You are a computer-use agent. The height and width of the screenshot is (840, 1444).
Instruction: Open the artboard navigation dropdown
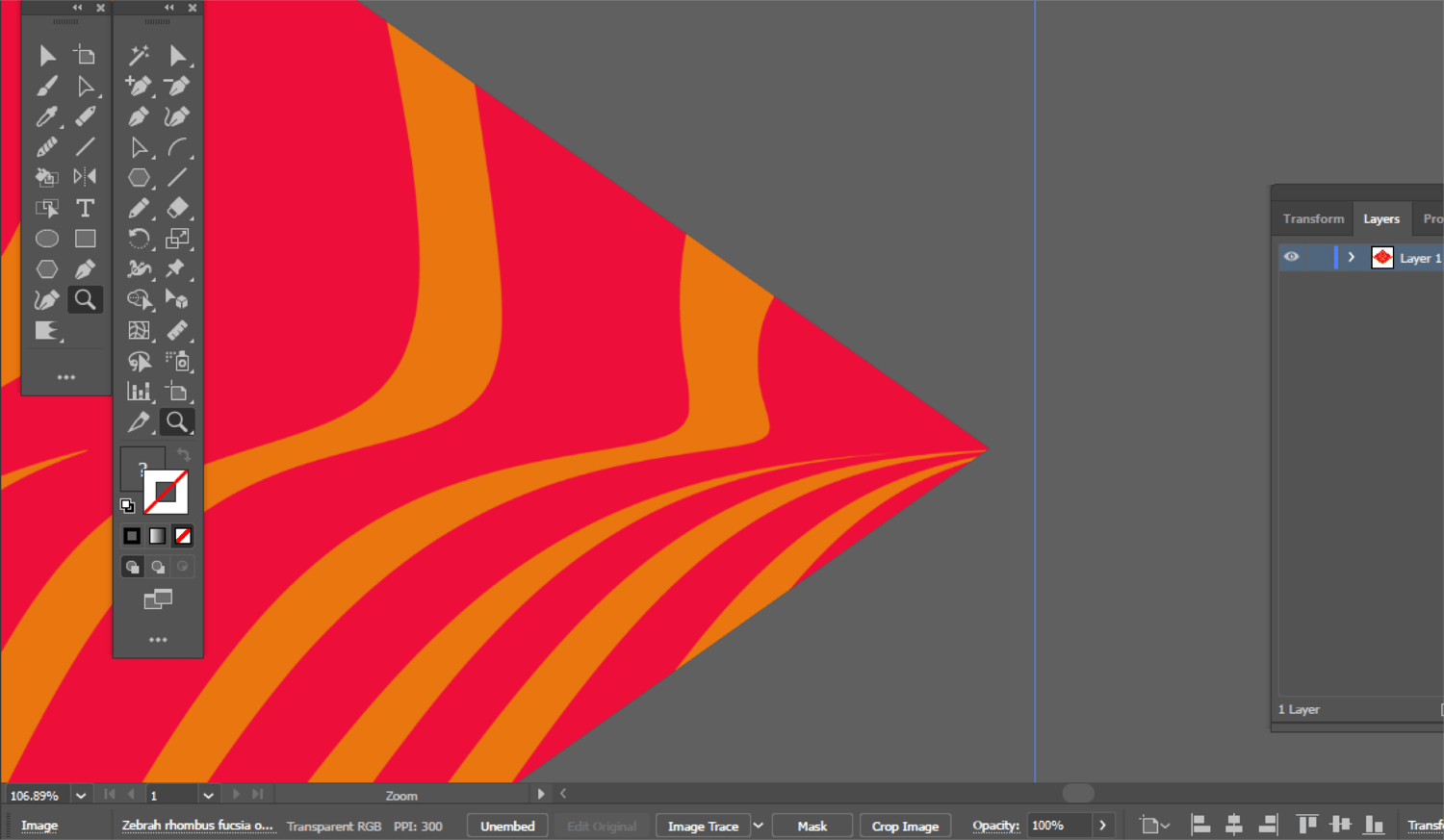(x=208, y=796)
